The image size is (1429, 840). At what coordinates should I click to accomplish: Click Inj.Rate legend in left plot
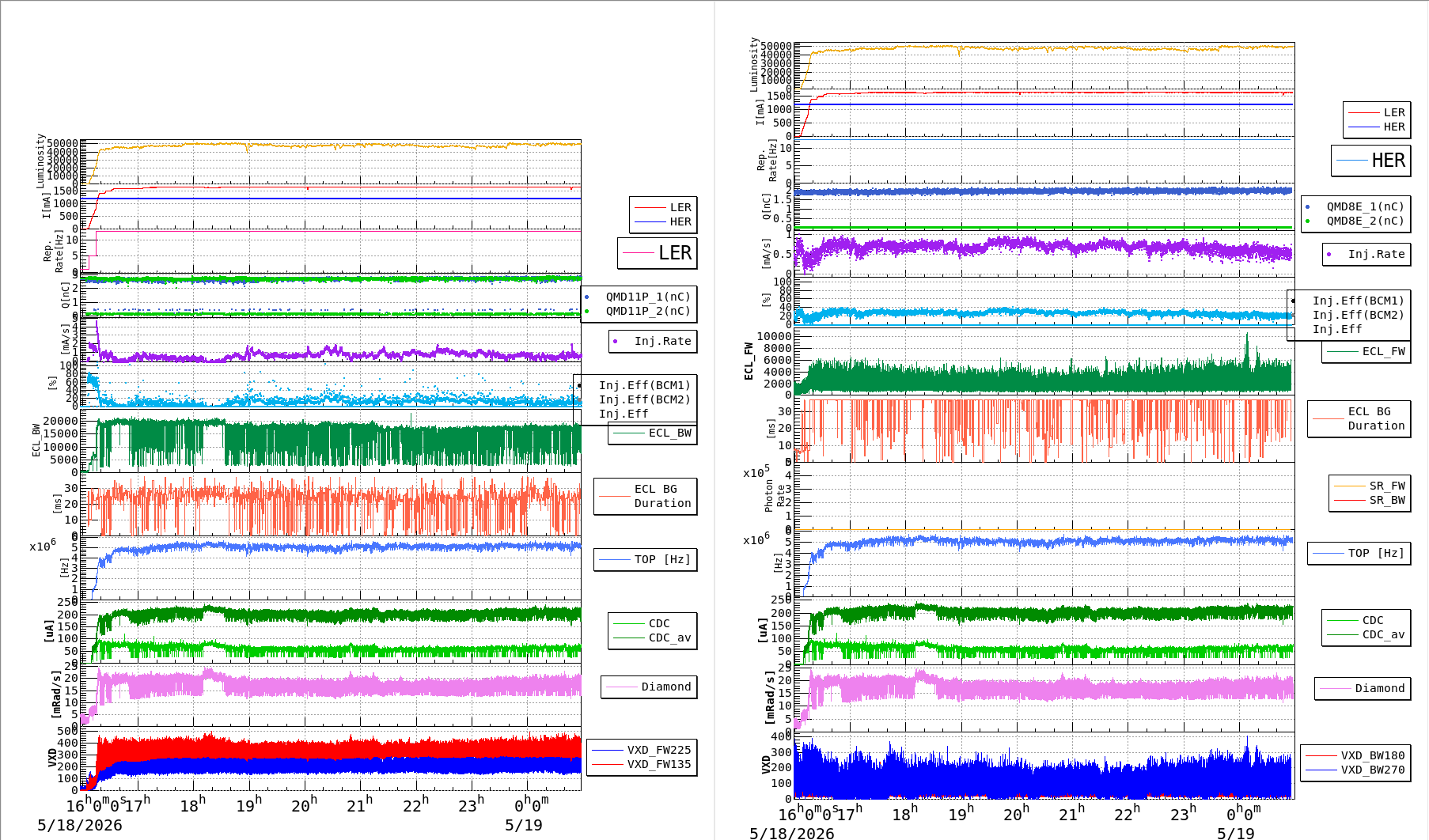662,341
